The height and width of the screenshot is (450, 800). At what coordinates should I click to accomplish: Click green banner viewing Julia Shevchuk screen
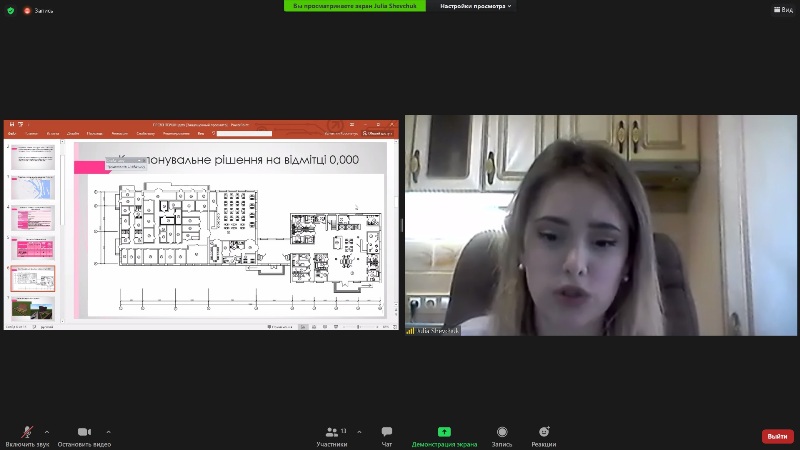(x=355, y=6)
